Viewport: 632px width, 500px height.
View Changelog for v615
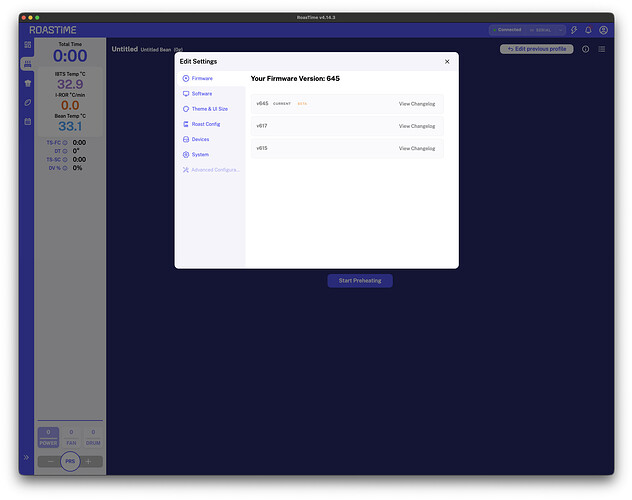click(x=417, y=148)
